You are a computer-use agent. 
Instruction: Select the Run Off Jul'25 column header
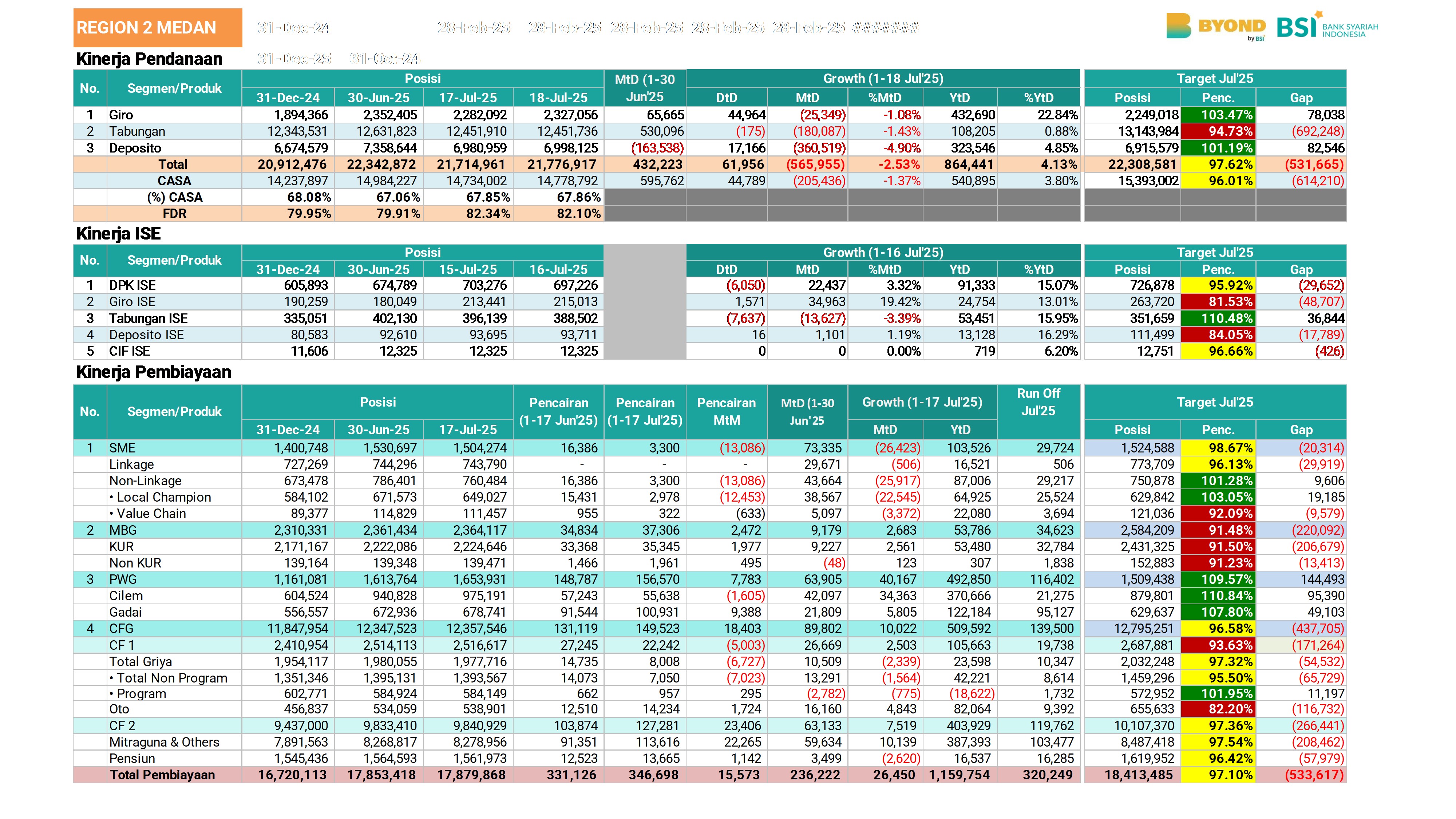tap(1038, 402)
